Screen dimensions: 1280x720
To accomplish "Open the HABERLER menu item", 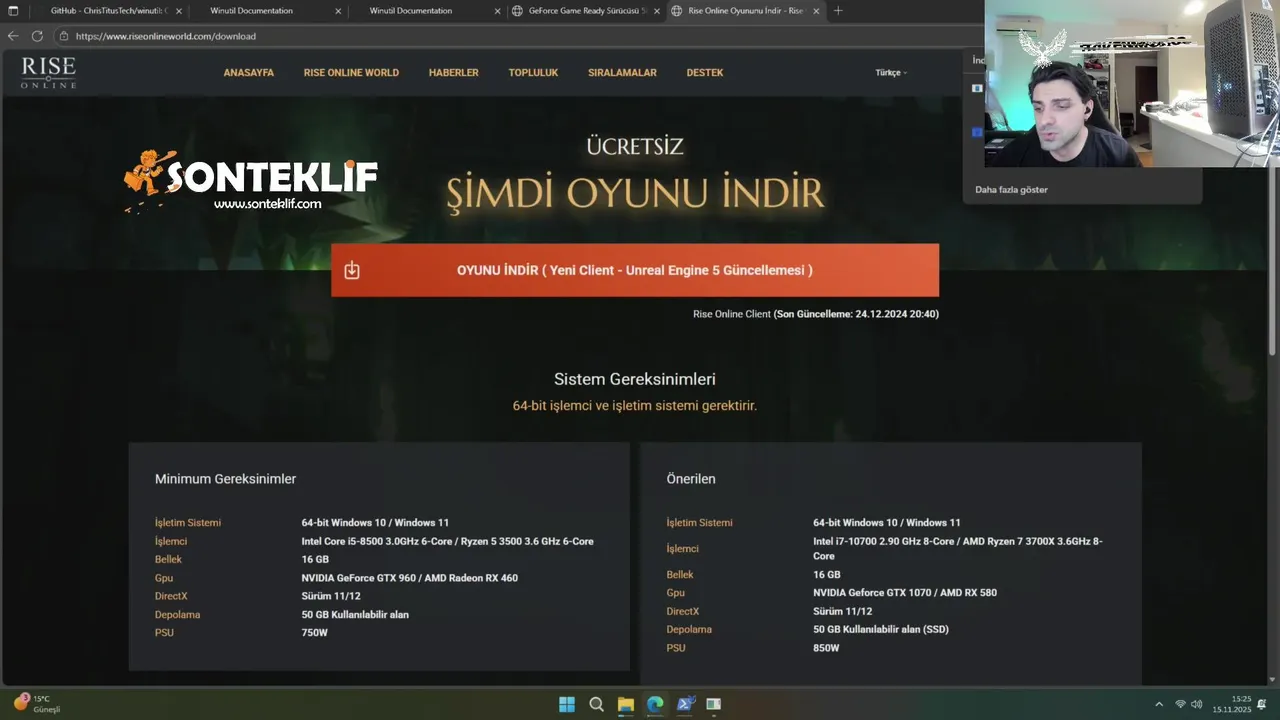I will tap(453, 73).
